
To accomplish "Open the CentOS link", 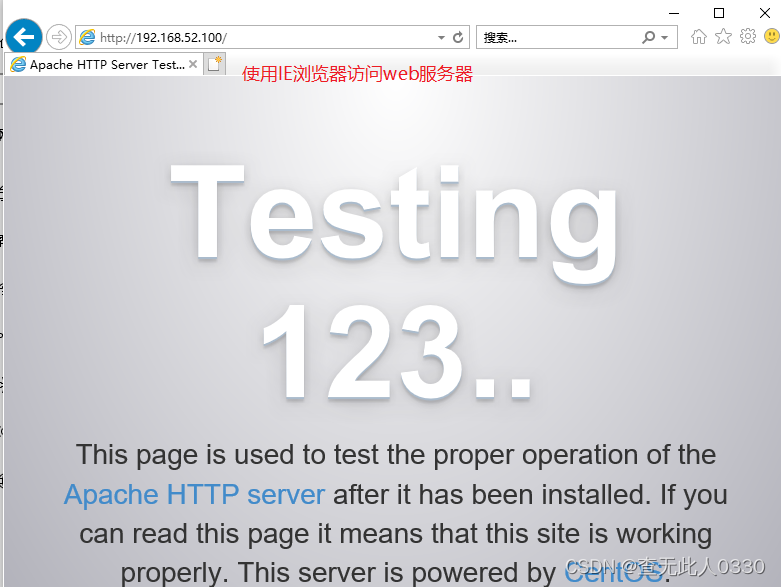I will coord(614,573).
